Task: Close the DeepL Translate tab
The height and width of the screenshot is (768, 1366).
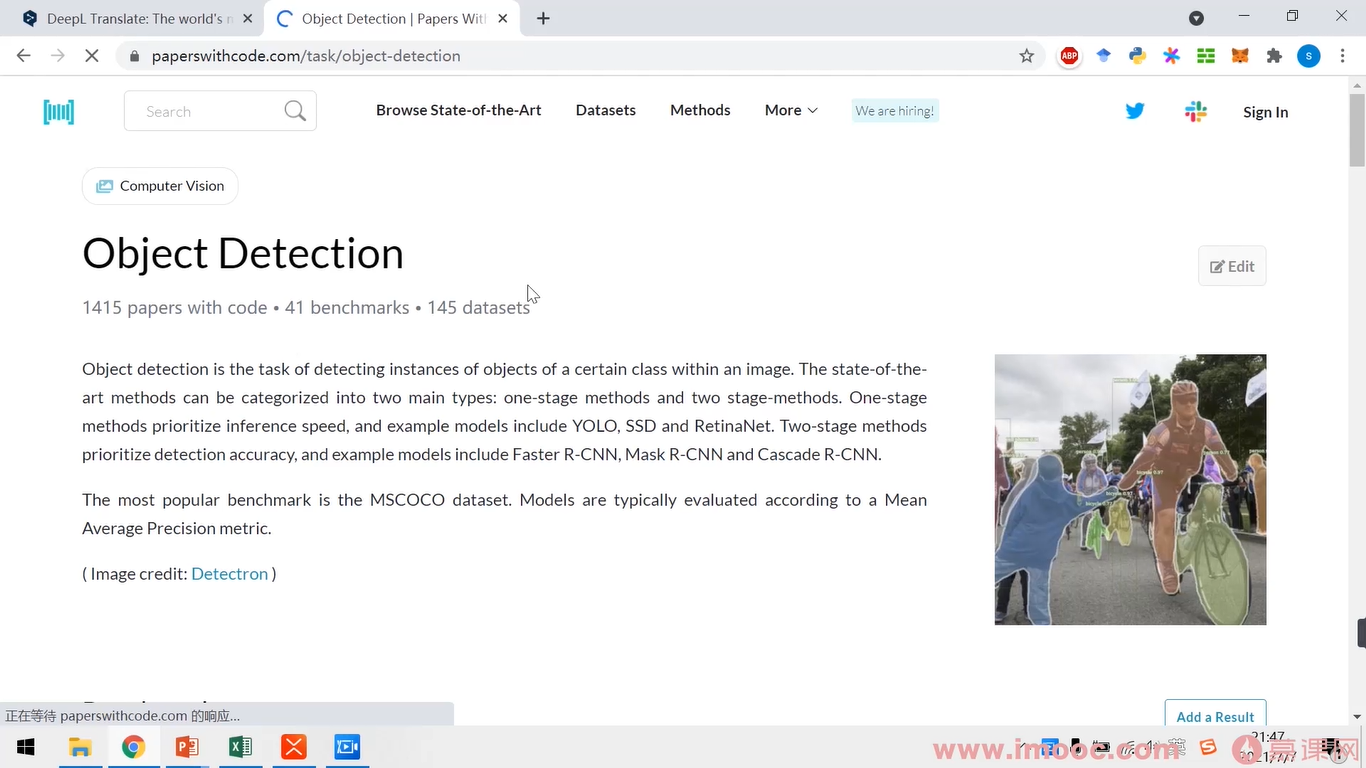Action: pyautogui.click(x=247, y=18)
